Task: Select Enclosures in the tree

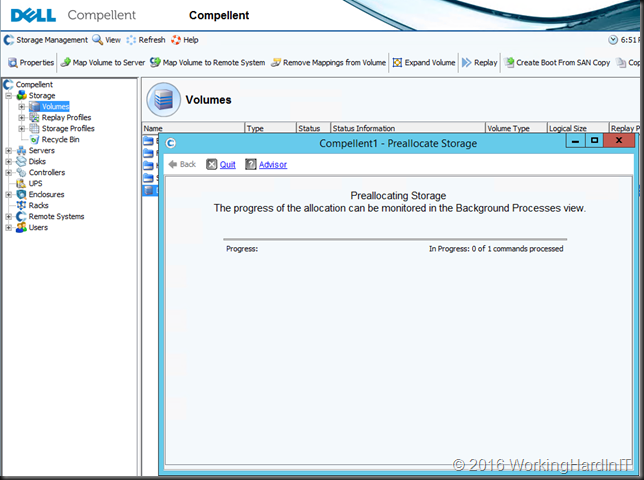Action: coord(46,194)
